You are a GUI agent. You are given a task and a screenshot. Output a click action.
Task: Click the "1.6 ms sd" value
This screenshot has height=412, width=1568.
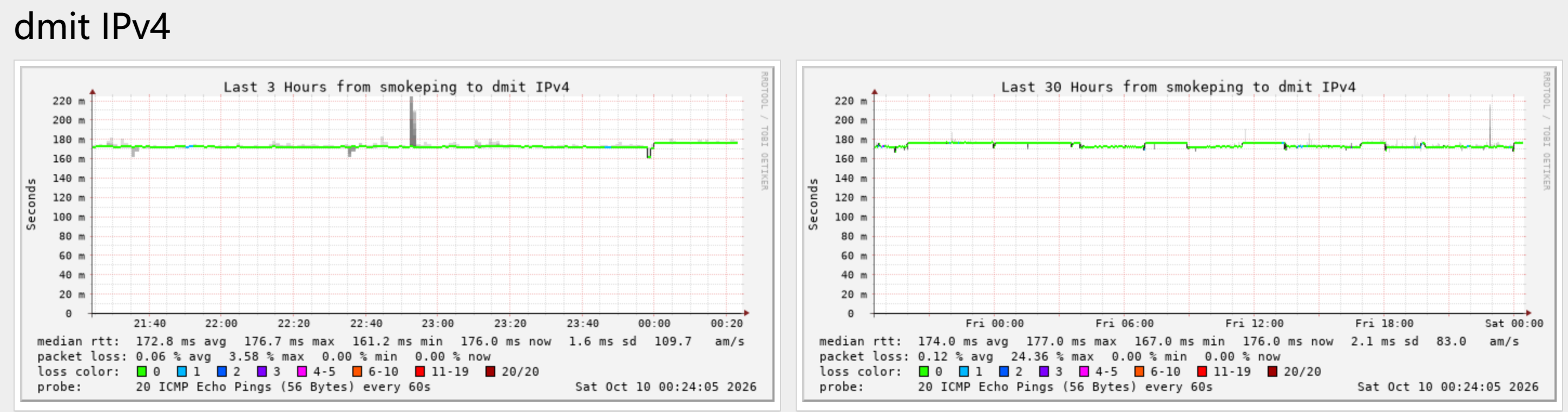tap(602, 342)
